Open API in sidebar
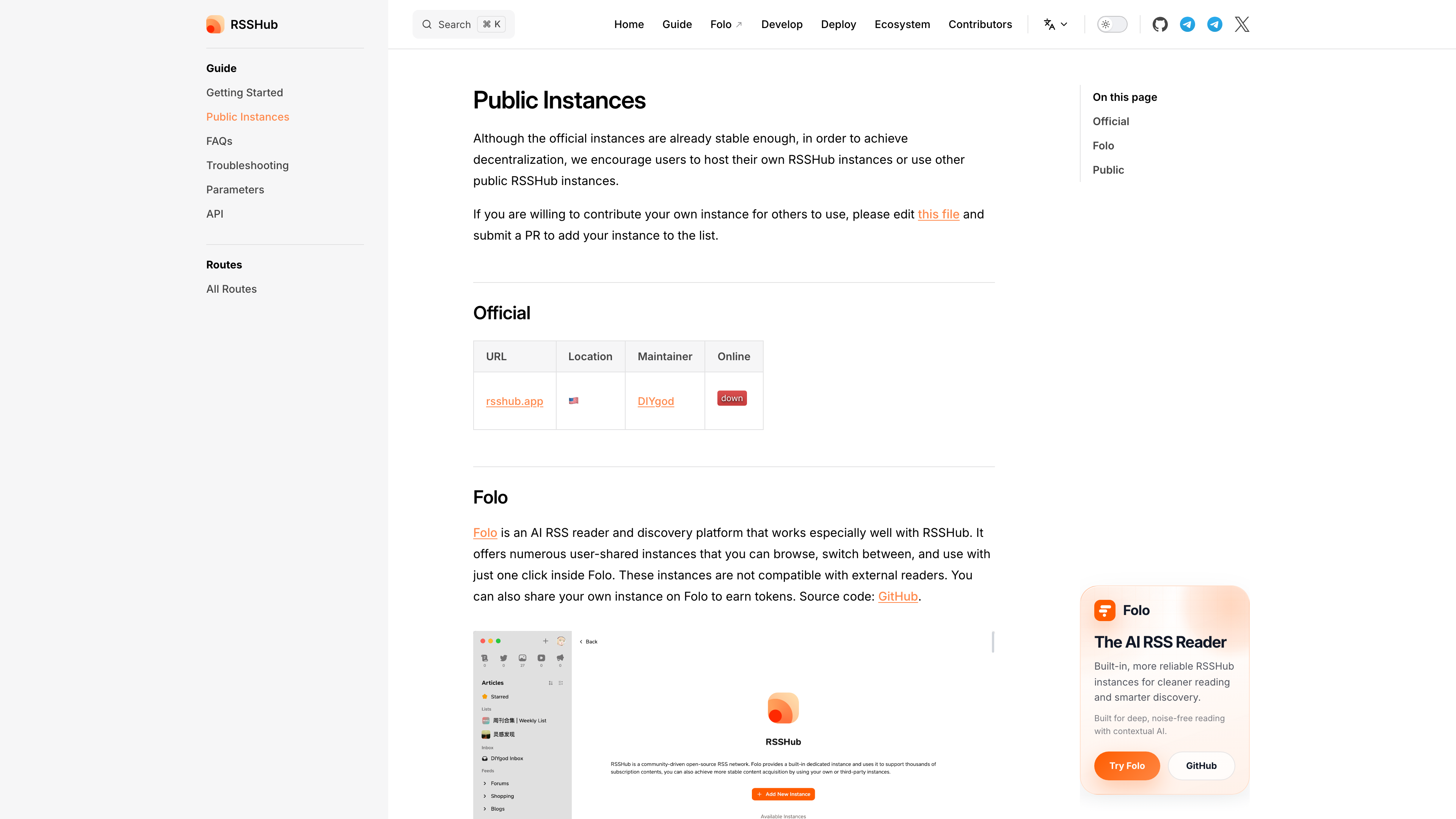Image resolution: width=1456 pixels, height=819 pixels. [215, 214]
